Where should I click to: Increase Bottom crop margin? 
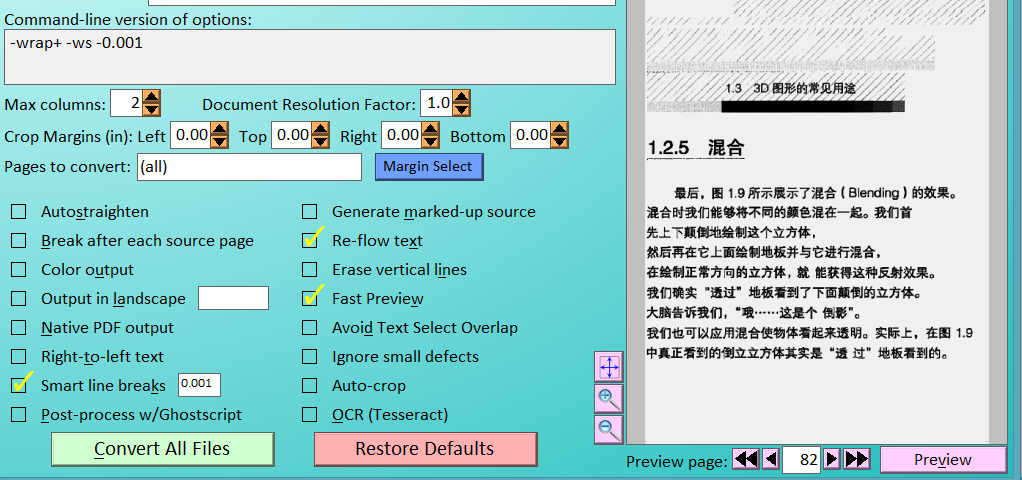click(x=559, y=129)
